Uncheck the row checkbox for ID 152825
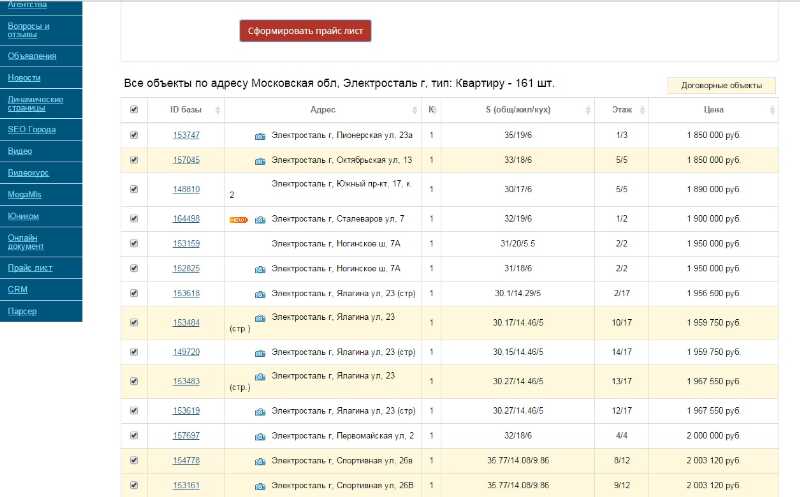Screen dimensions: 800x497 click(x=134, y=268)
